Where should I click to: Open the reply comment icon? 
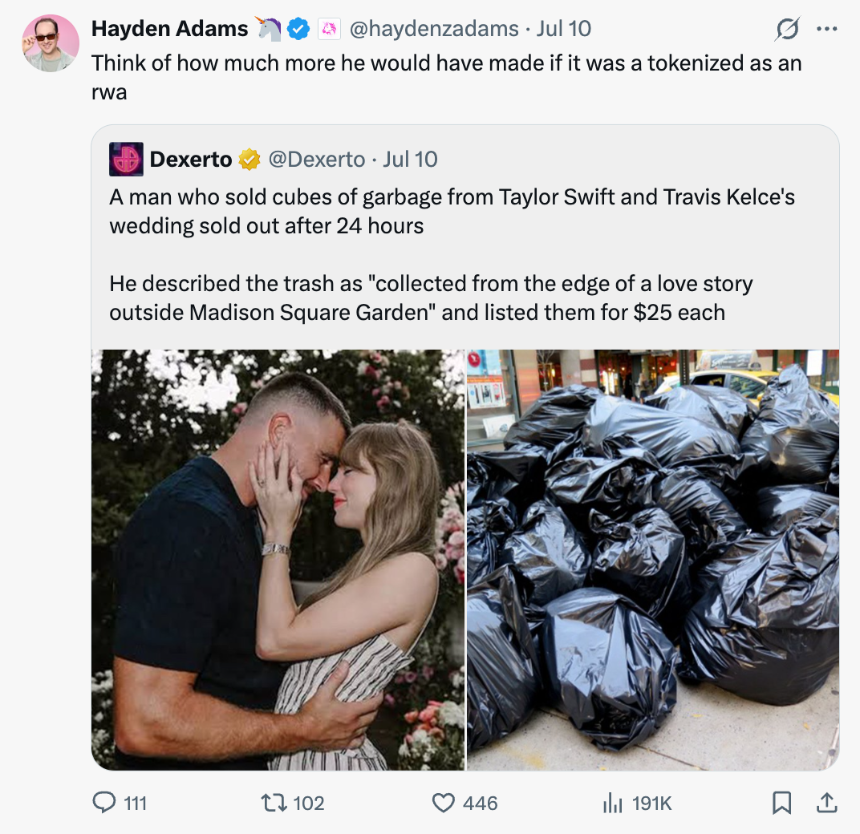pos(104,803)
